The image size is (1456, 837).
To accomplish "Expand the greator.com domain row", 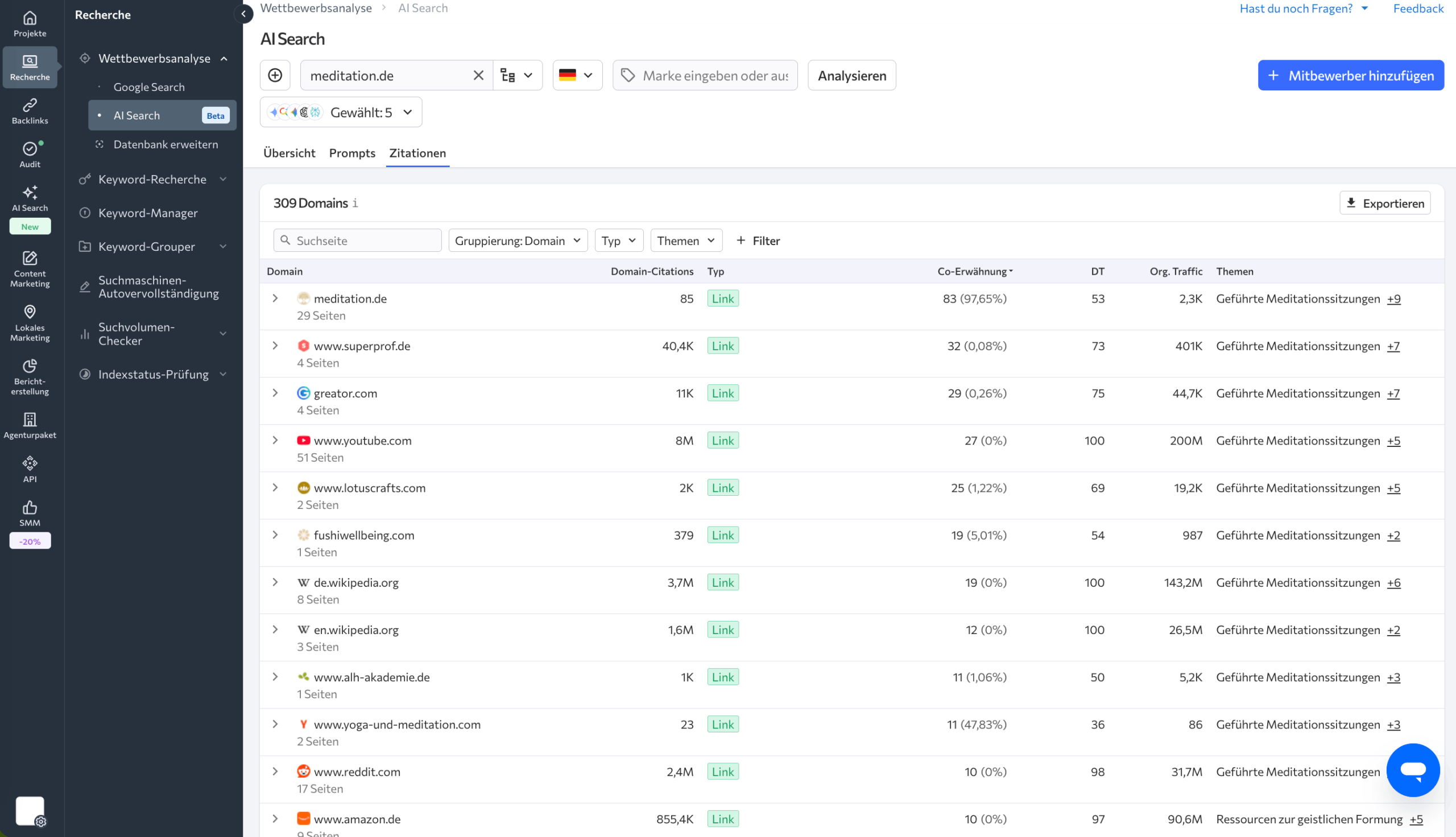I will [275, 393].
